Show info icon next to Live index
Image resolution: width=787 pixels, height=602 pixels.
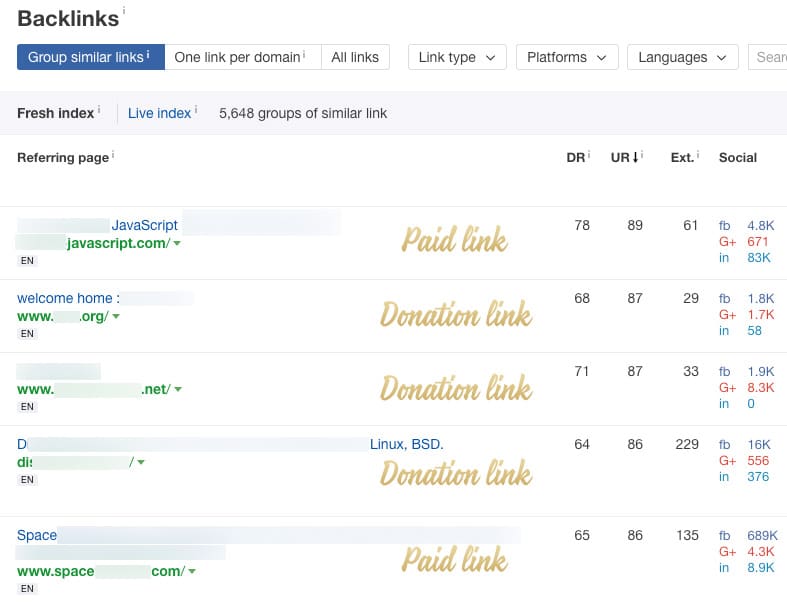click(x=196, y=109)
